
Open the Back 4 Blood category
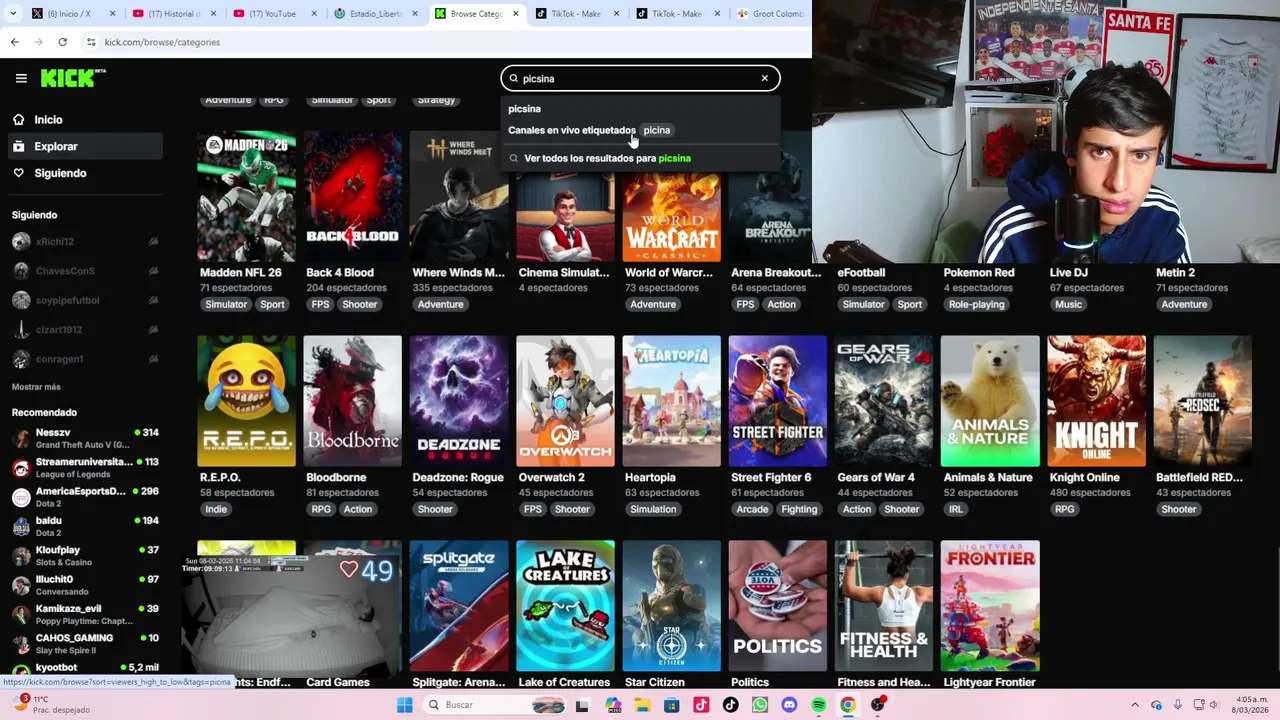tap(353, 196)
